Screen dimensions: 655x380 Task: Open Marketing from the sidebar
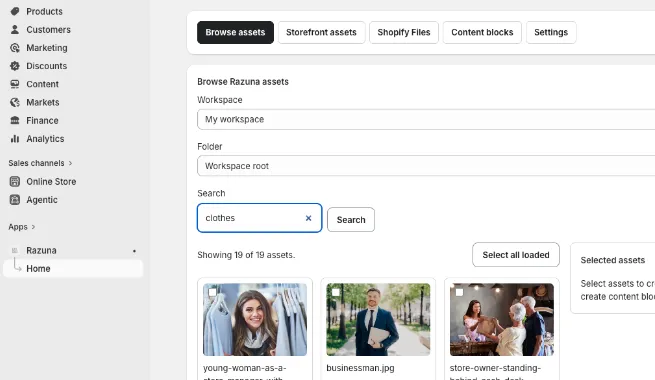tap(47, 48)
